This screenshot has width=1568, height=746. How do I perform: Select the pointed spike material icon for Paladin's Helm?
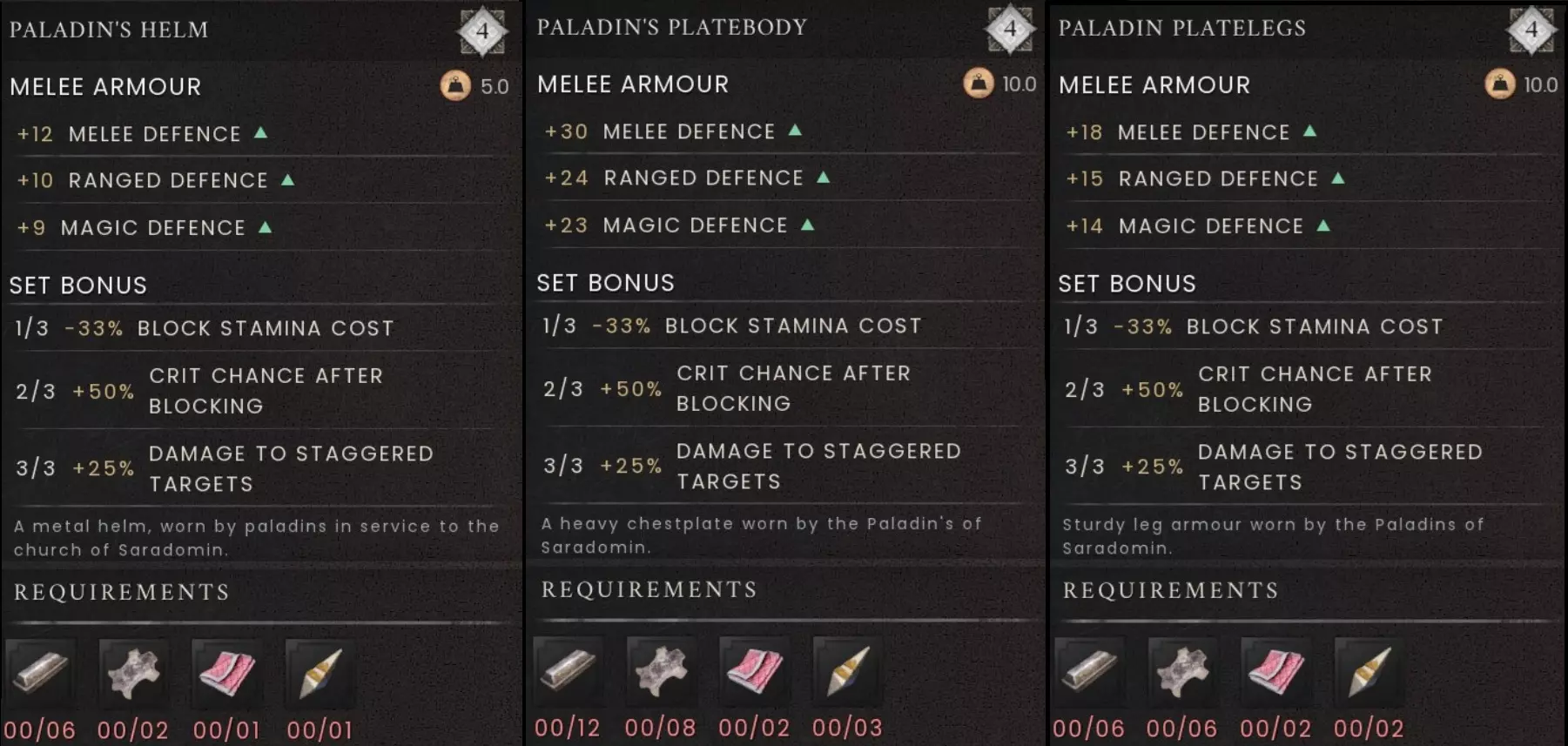[320, 672]
